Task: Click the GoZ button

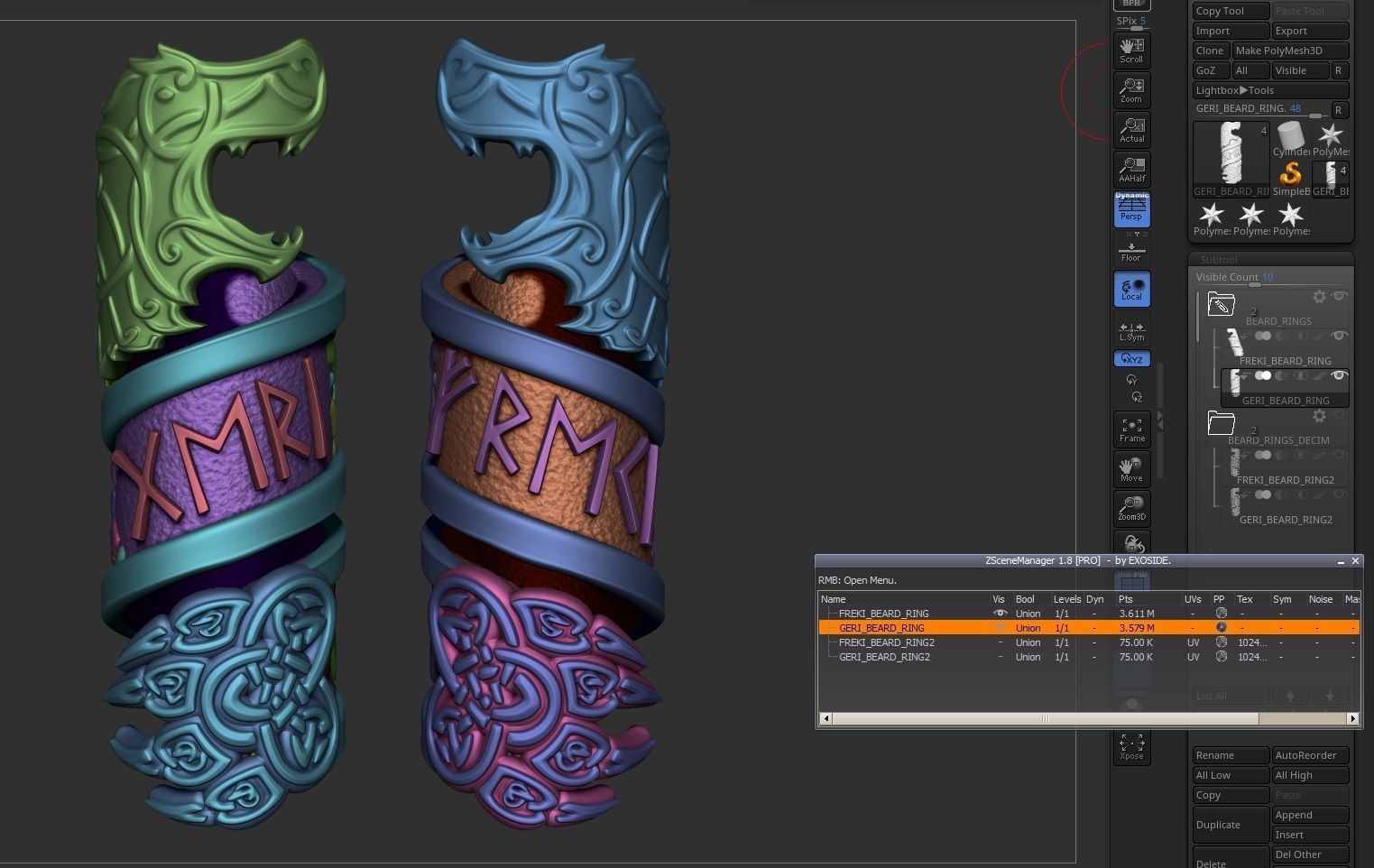Action: [x=1211, y=70]
